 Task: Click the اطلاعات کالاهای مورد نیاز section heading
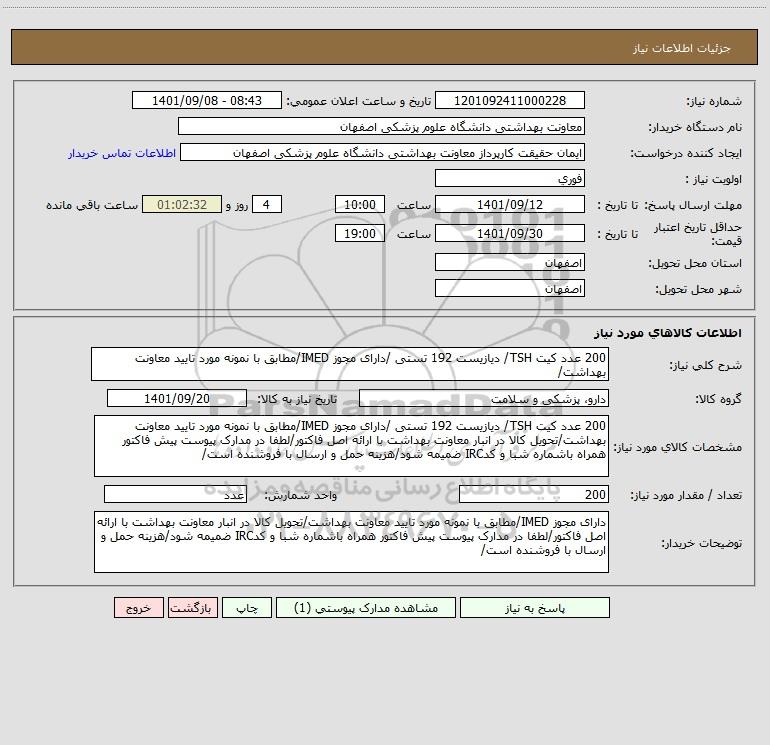[668, 333]
